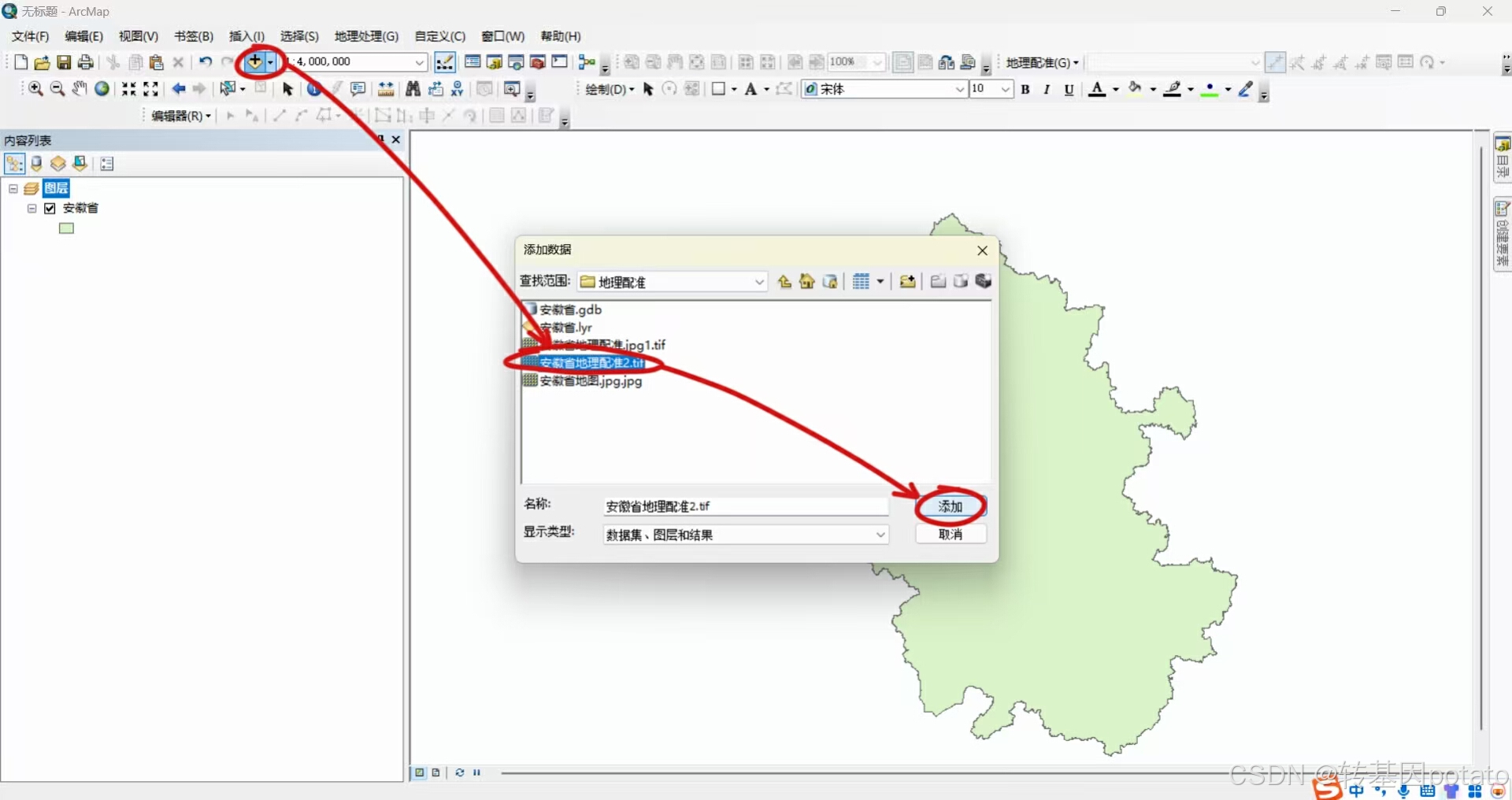Image resolution: width=1512 pixels, height=800 pixels.
Task: Open the 地理配准(G) toolbar menu
Action: (x=1042, y=62)
